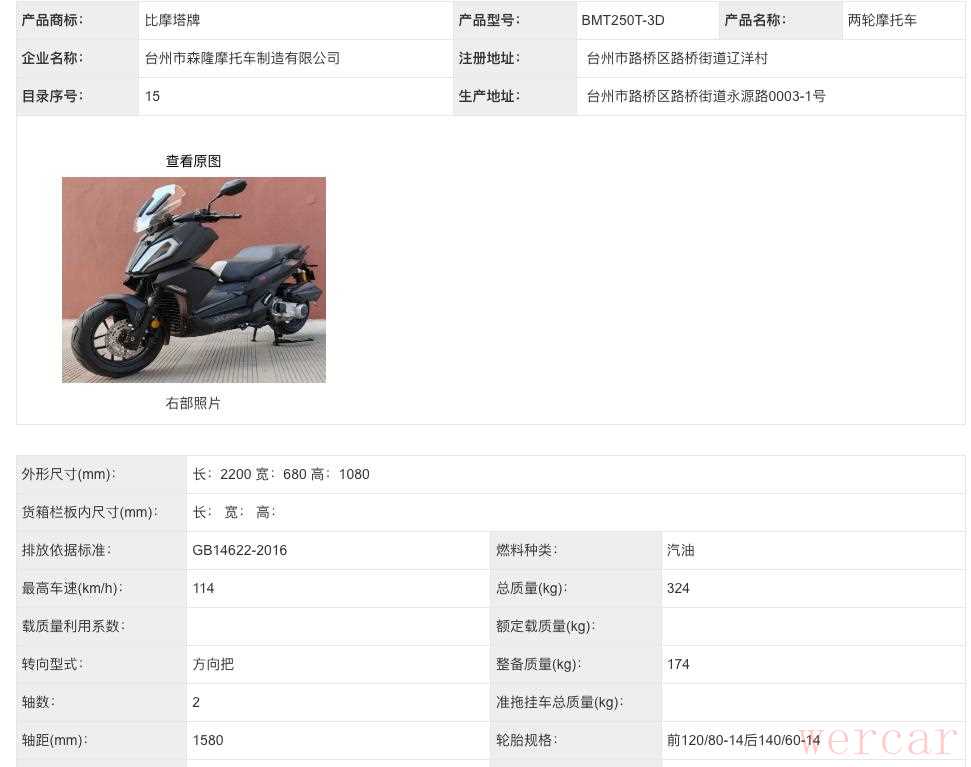This screenshot has height=767, width=971.
Task: Click the 轴距(mm) label
Action: tap(54, 740)
